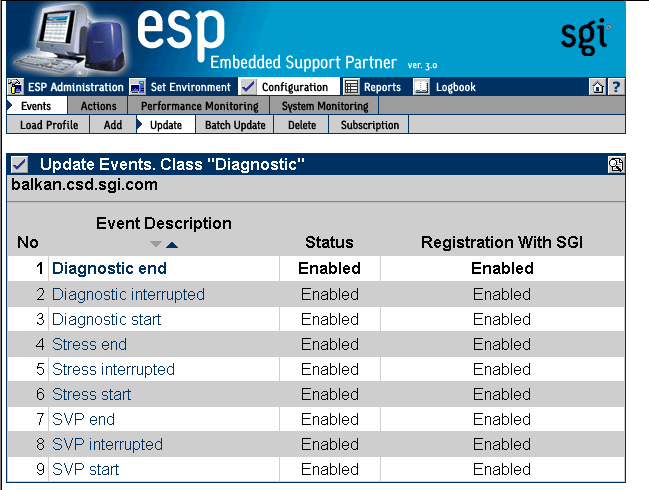Click Registration value for Stress start

pos(502,394)
